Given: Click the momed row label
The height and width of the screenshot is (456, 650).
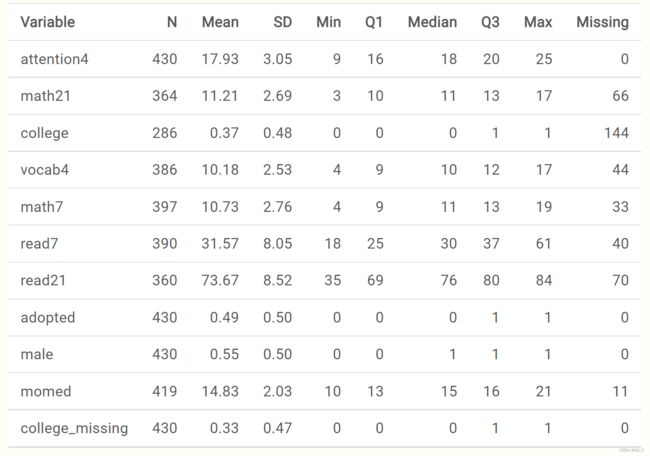Looking at the screenshot, I should coord(46,391).
